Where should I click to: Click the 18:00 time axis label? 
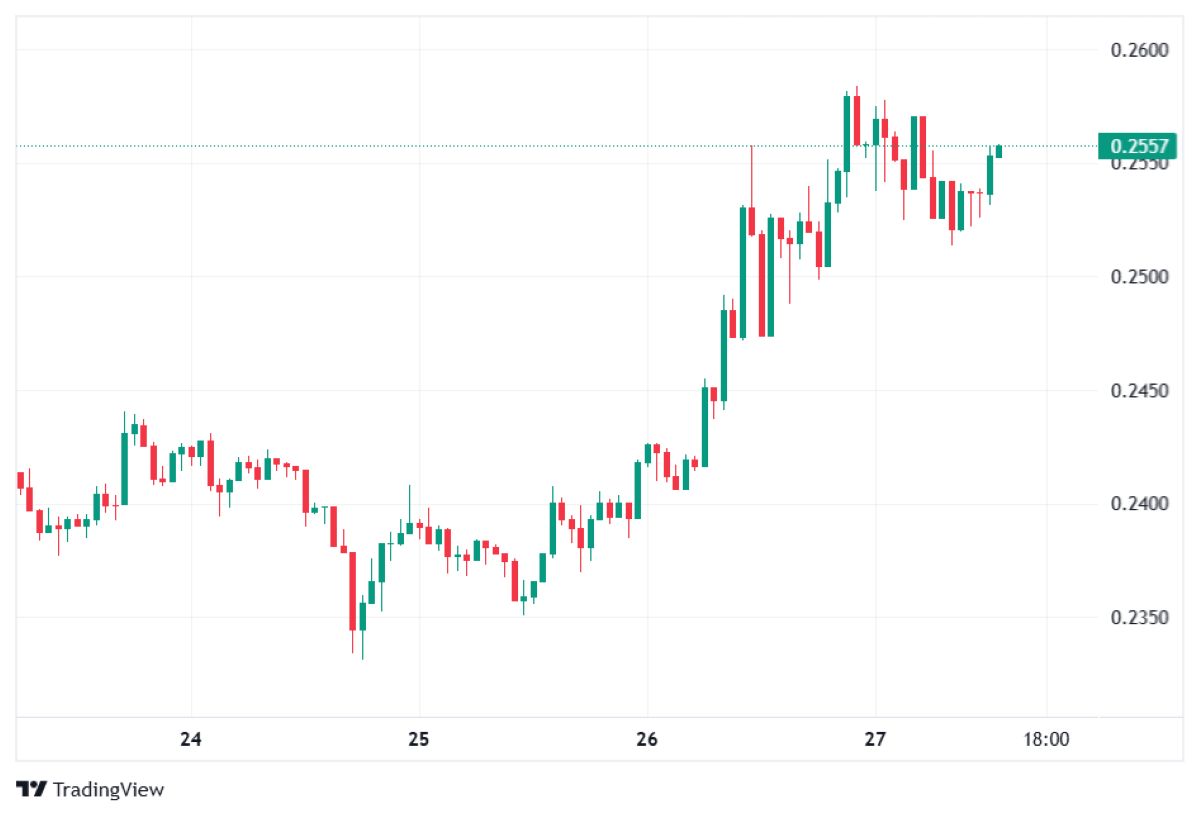(x=1046, y=740)
